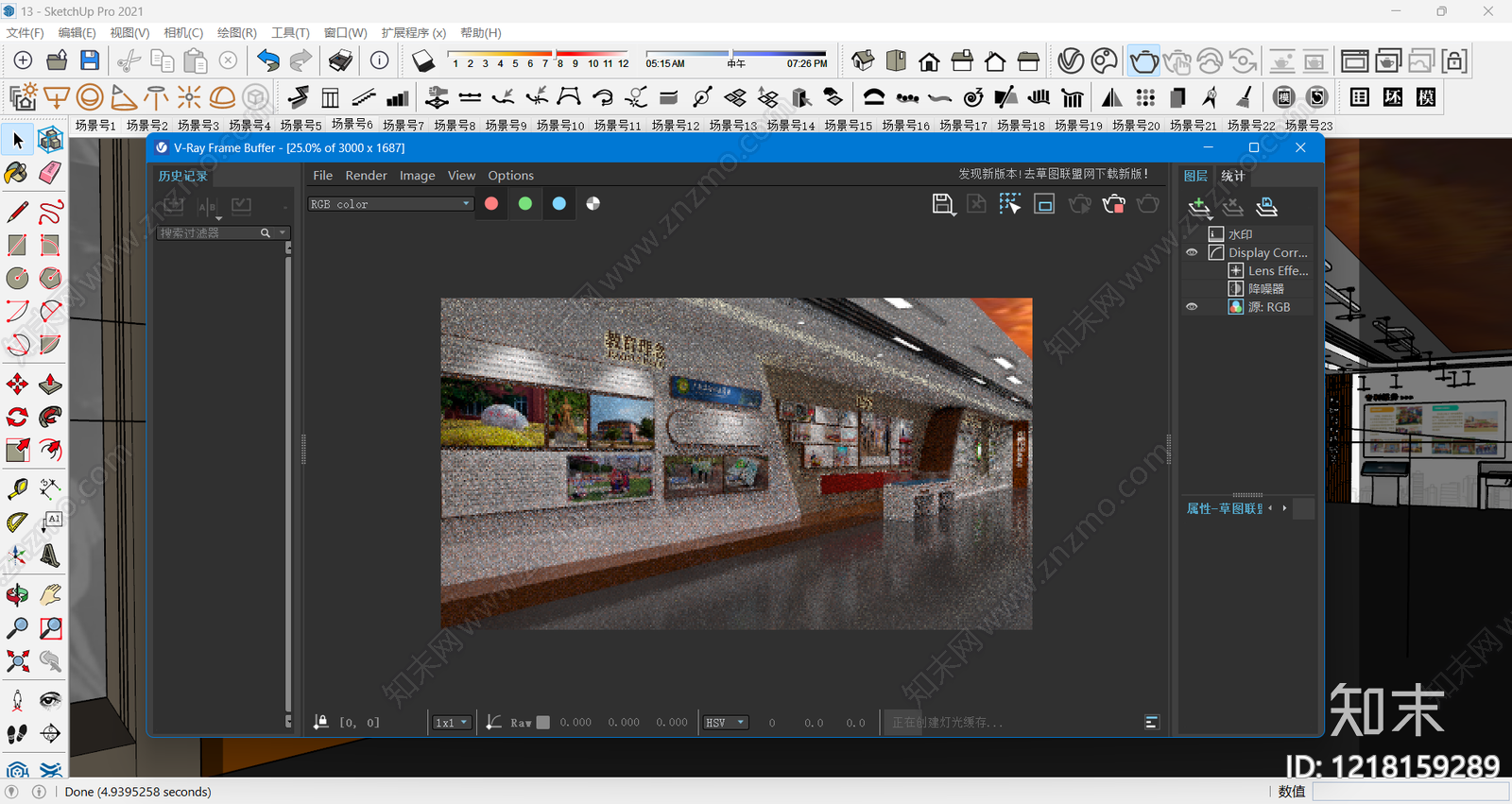Expand the history search filter dropdown arrow
This screenshot has width=1512, height=804.
pos(283,232)
